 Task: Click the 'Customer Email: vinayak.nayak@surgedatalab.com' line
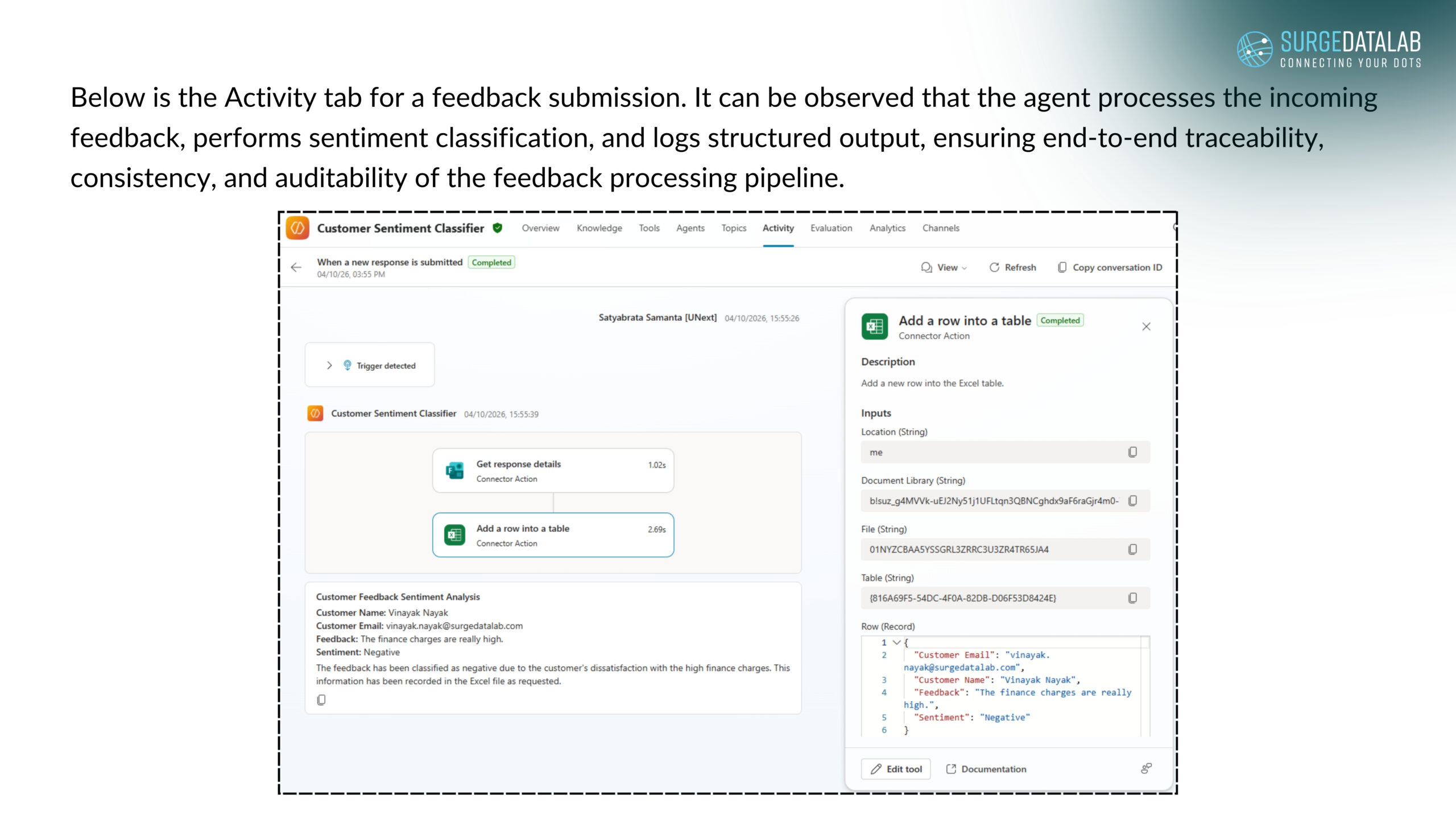point(419,626)
